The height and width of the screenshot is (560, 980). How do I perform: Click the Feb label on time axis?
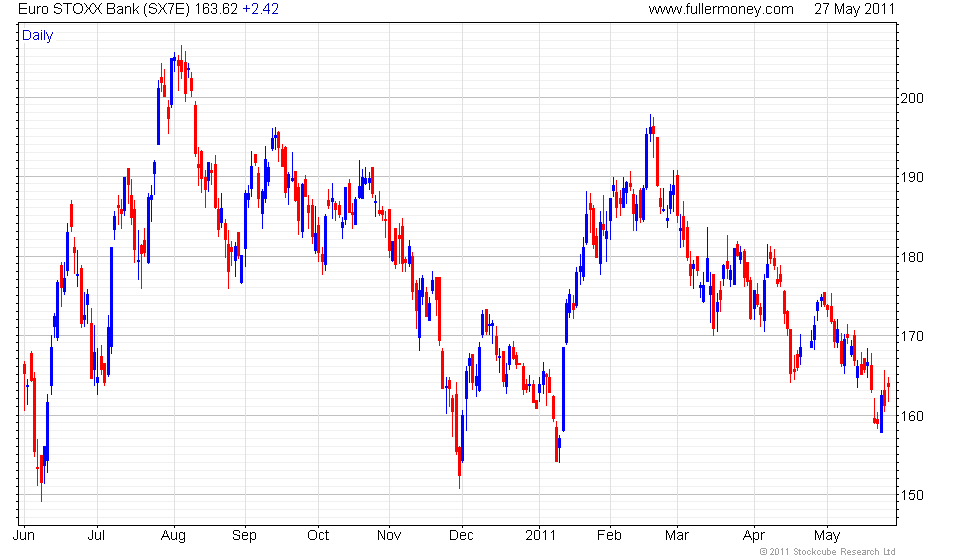pyautogui.click(x=609, y=535)
